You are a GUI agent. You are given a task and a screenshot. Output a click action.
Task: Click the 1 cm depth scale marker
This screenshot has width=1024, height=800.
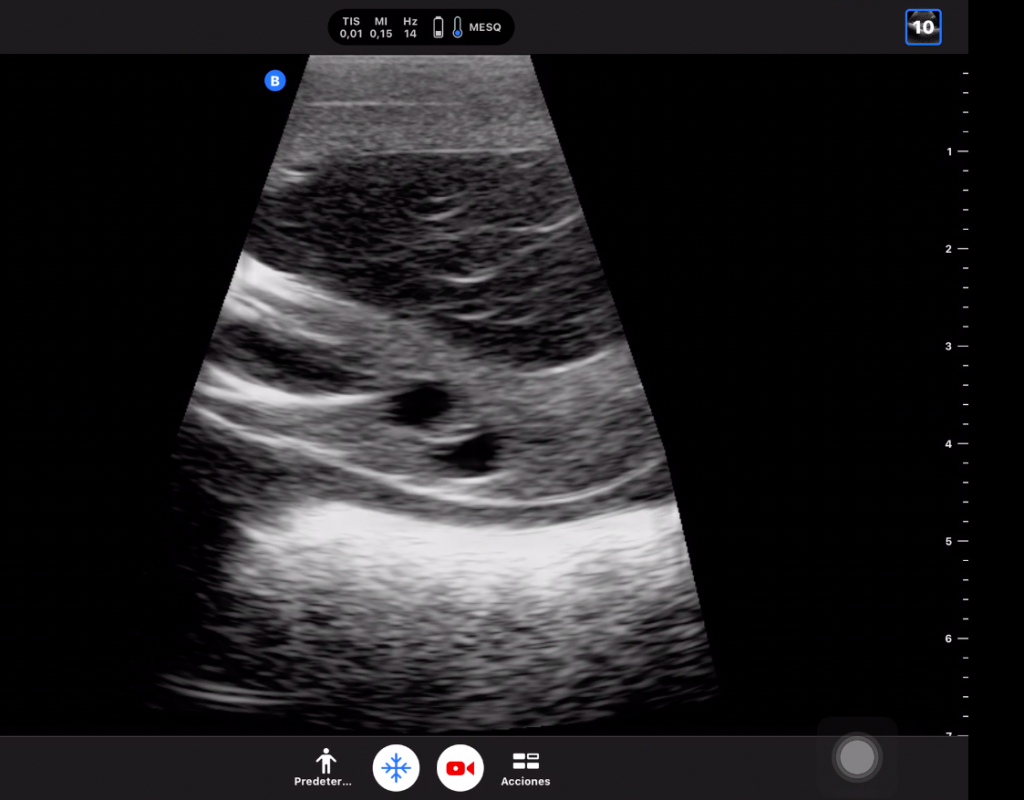click(x=955, y=152)
